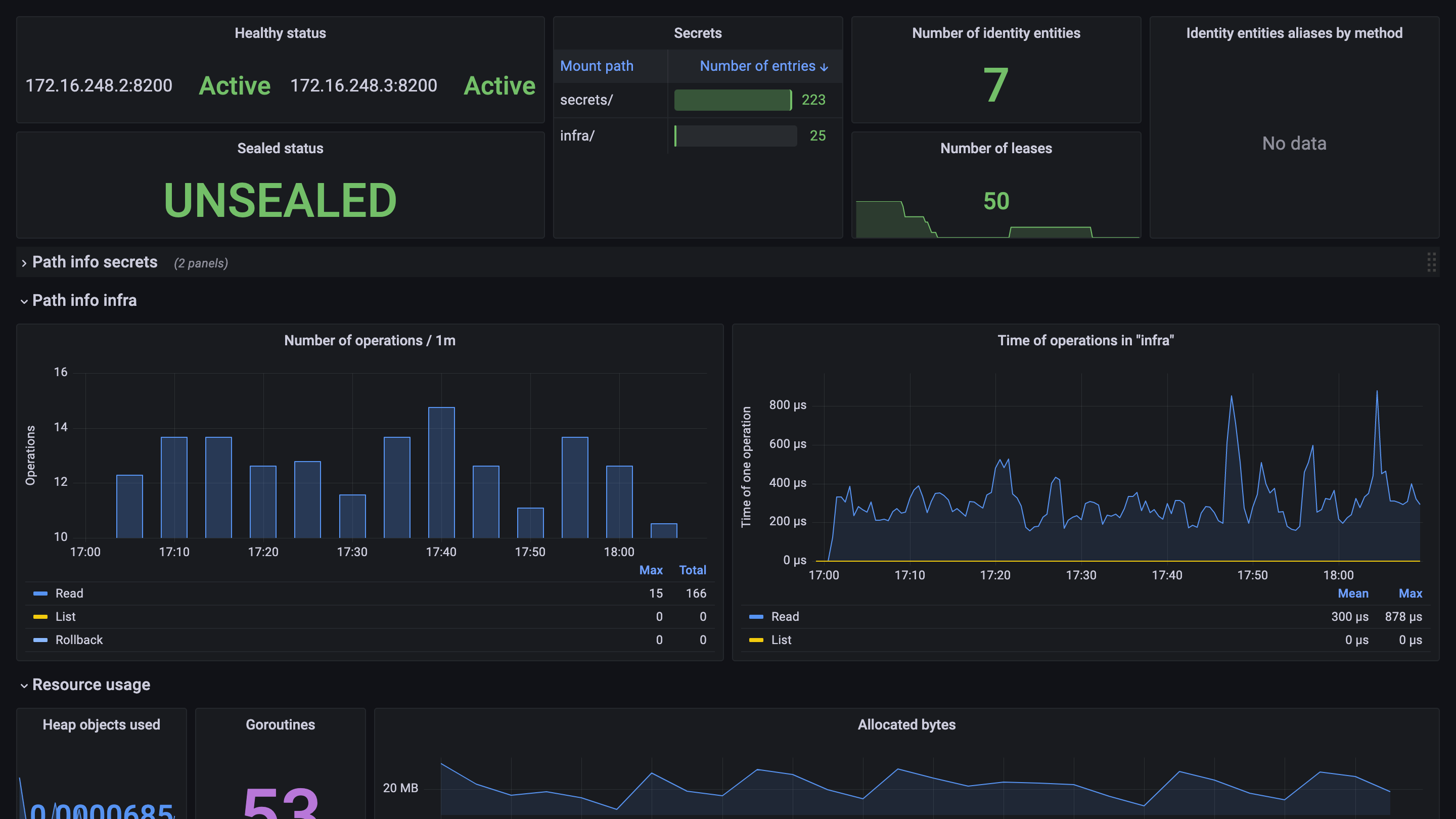This screenshot has height=819, width=1456.
Task: Click the blue Read legend icon under Time of operations
Action: [x=756, y=617]
